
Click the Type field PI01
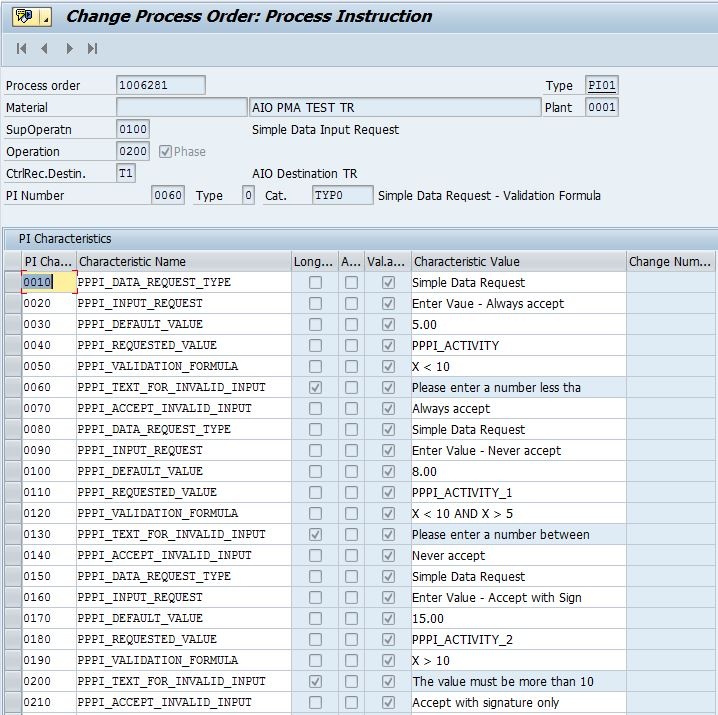(602, 85)
